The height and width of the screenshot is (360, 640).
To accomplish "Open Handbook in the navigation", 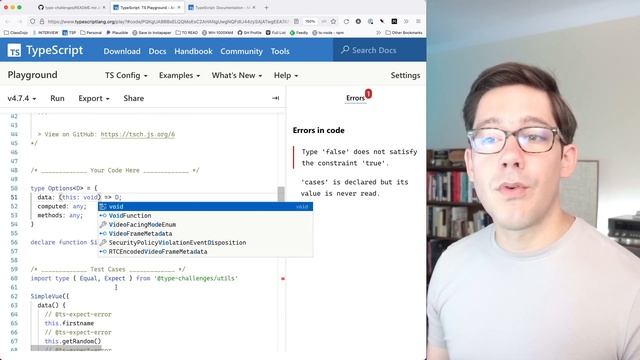I will tap(193, 51).
